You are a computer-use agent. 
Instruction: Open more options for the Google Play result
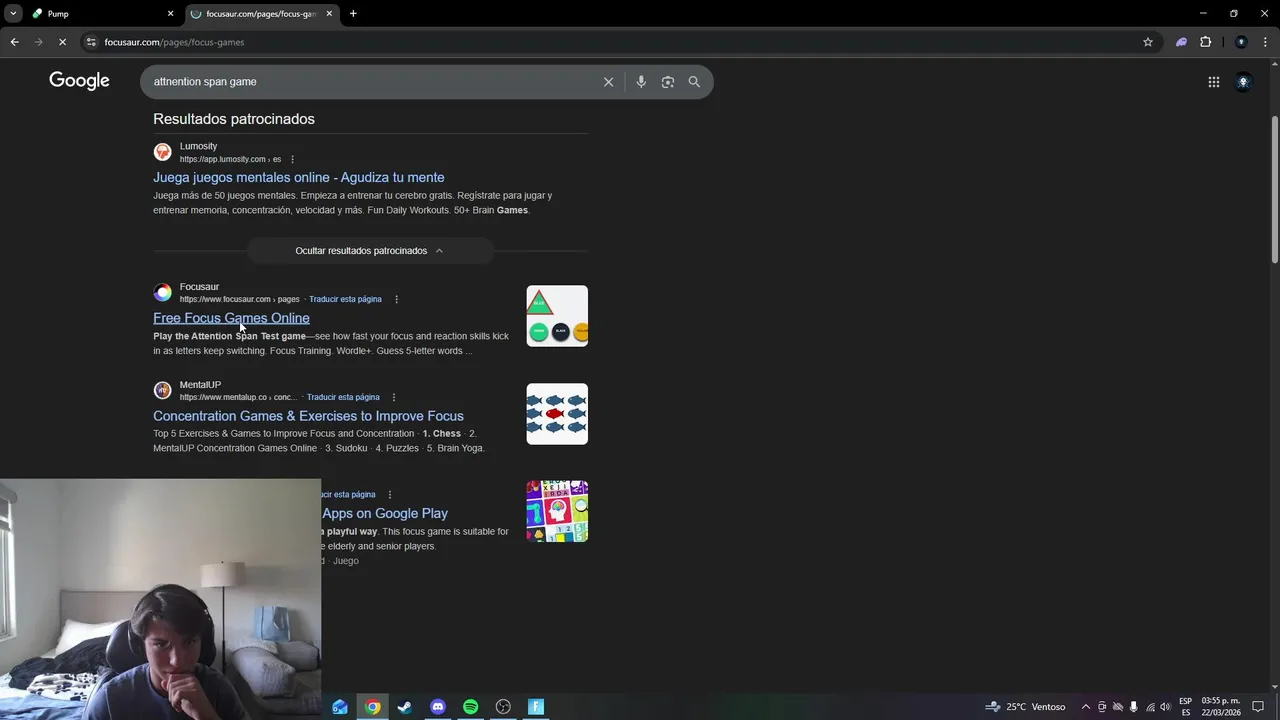point(389,494)
